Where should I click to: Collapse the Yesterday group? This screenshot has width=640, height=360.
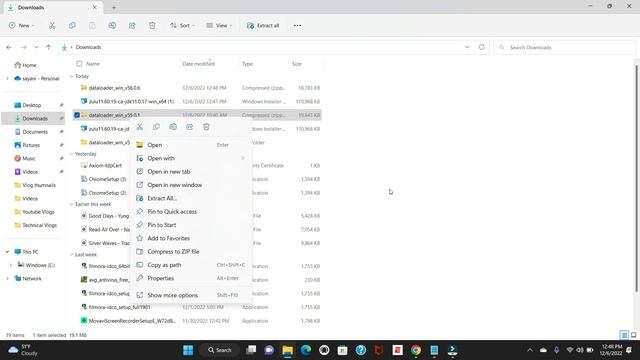coord(71,154)
